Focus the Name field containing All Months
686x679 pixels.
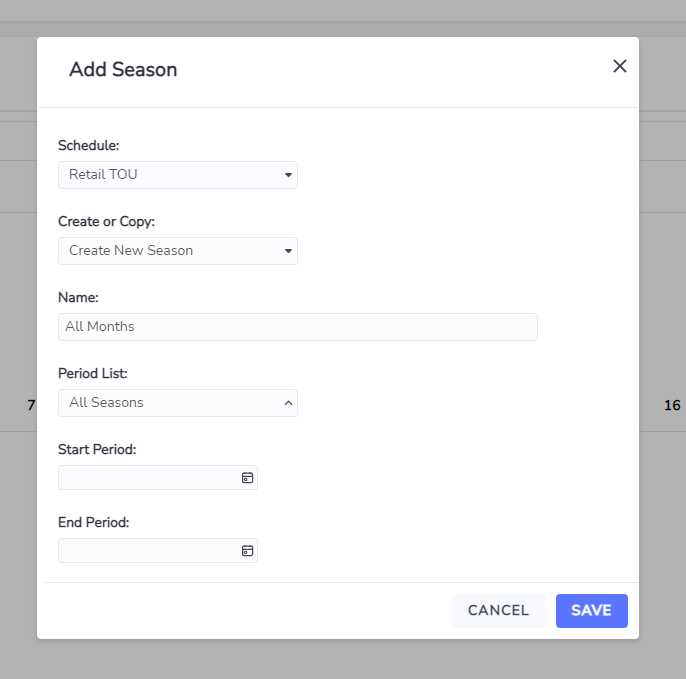pos(298,327)
